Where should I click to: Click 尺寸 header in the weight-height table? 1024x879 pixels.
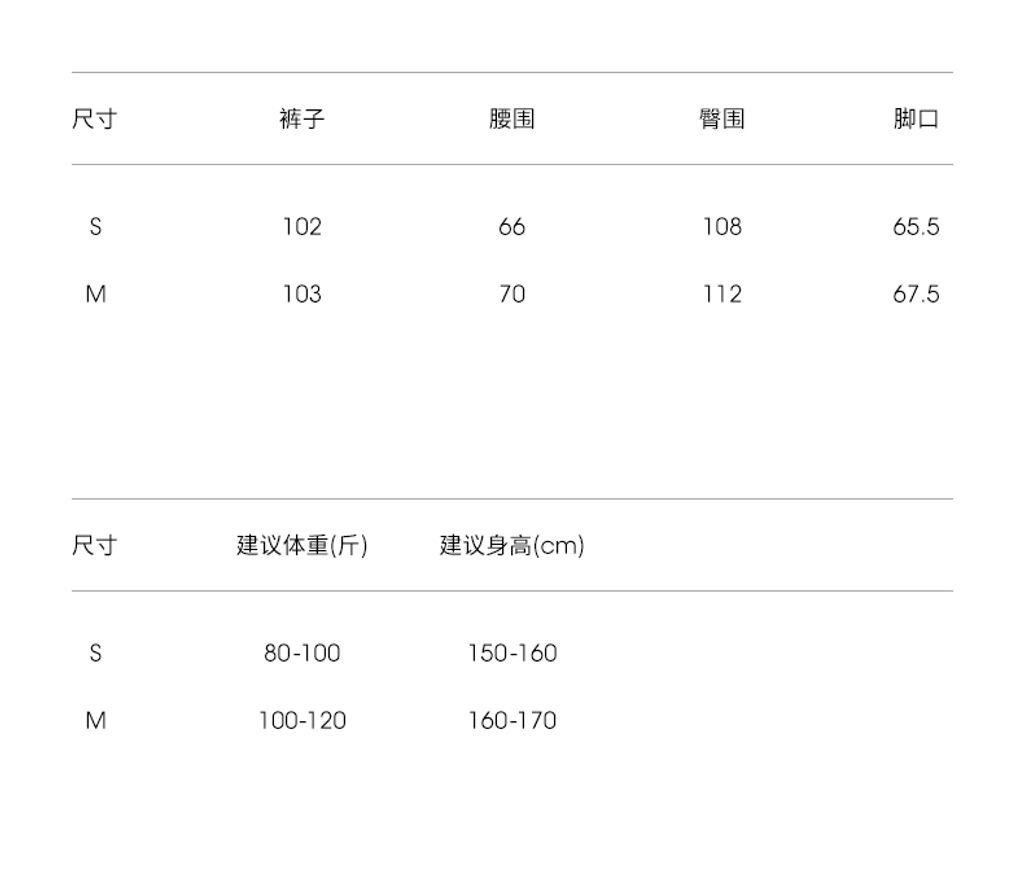pyautogui.click(x=95, y=545)
